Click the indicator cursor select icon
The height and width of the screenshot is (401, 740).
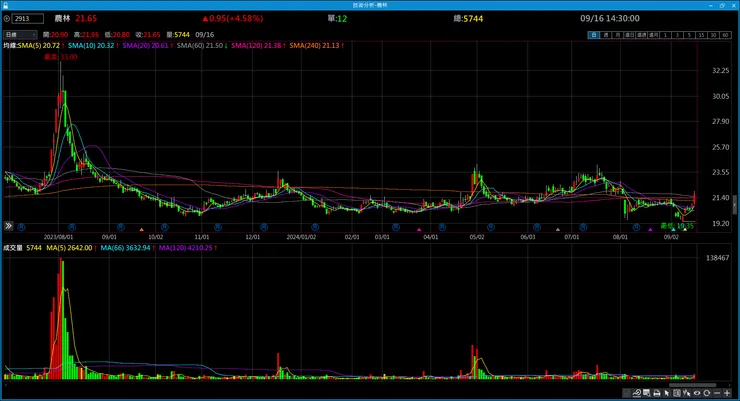tap(686, 393)
